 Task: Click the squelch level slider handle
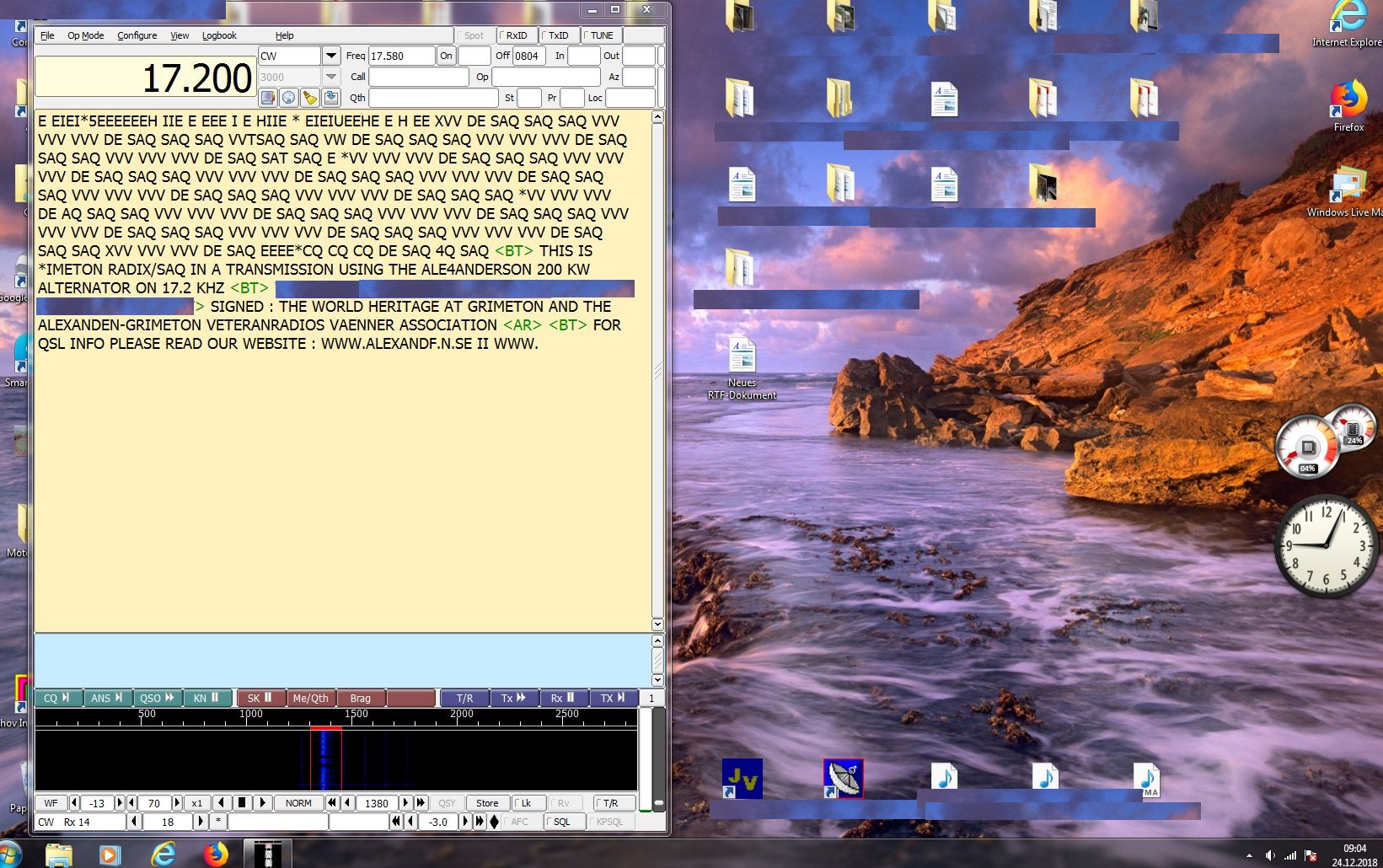tap(659, 803)
